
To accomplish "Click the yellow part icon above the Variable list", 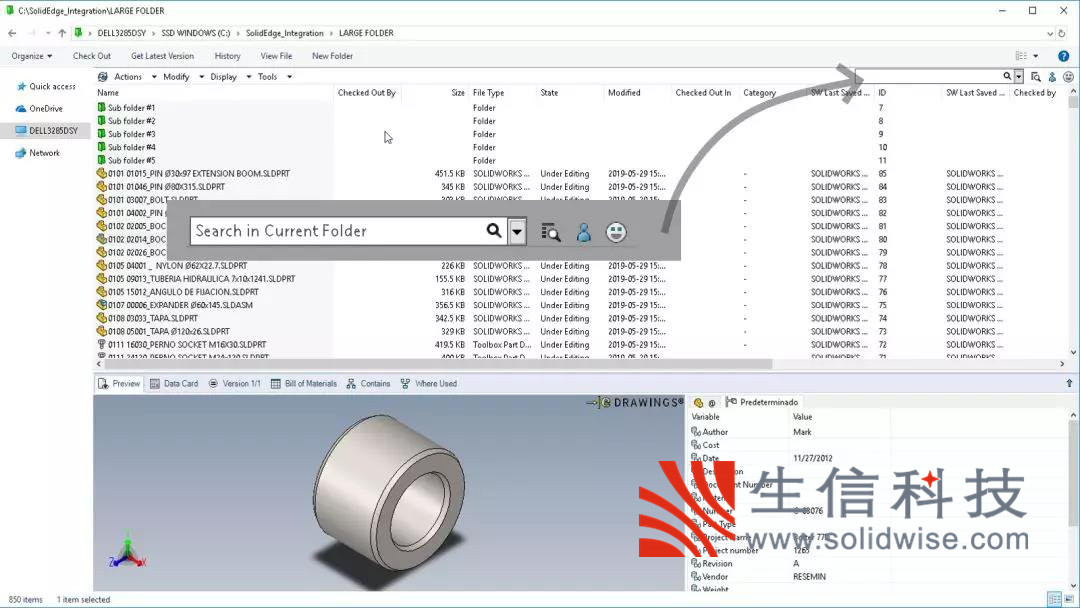I will coord(698,402).
